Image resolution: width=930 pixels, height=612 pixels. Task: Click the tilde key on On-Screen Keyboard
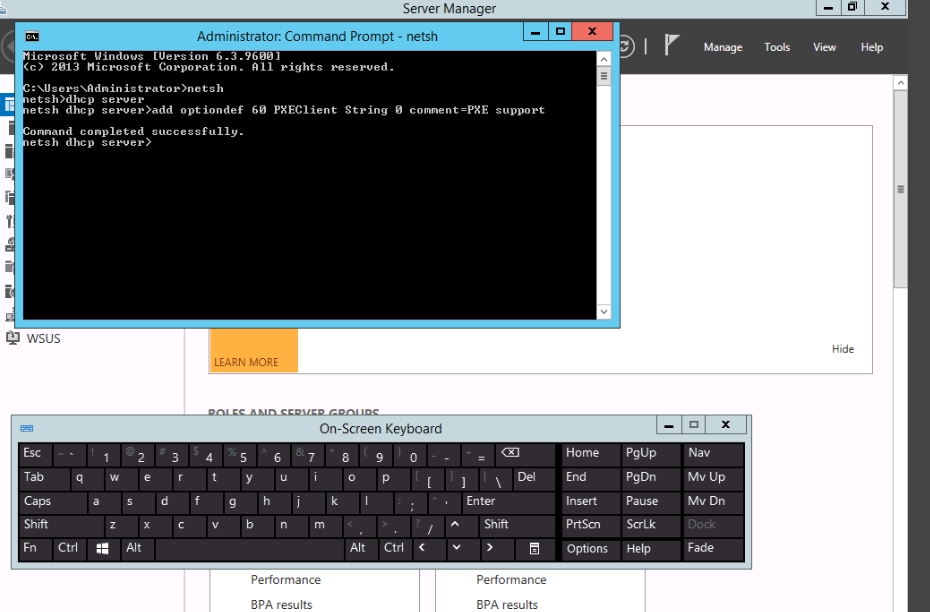[x=69, y=454]
